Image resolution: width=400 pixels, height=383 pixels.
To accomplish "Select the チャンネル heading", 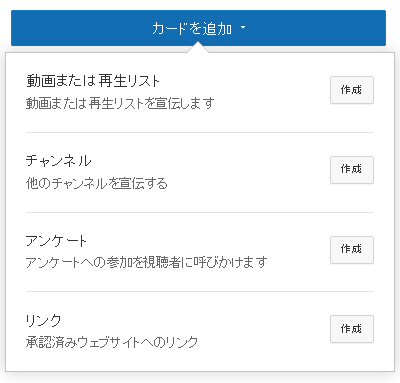I will [59, 161].
